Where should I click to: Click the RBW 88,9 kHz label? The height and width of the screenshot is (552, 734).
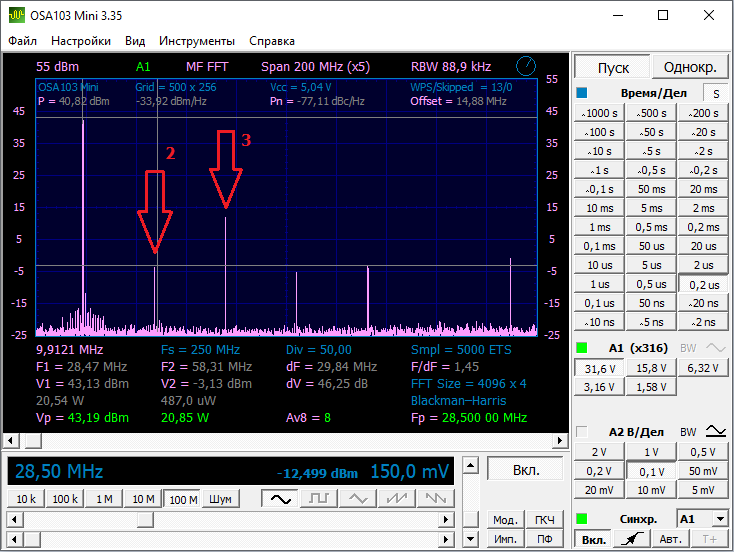coord(451,66)
